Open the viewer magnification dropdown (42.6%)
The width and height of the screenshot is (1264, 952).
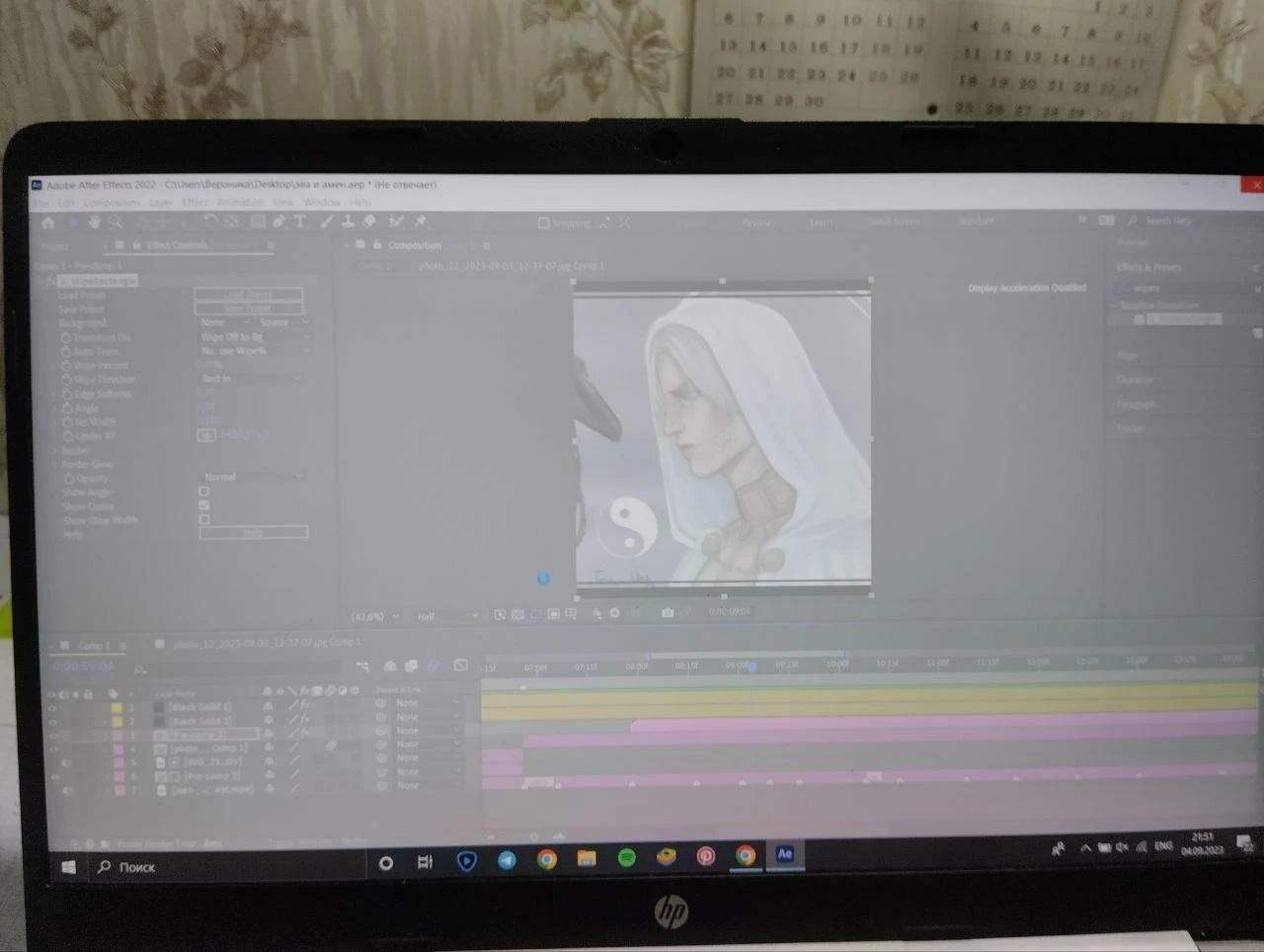click(375, 617)
